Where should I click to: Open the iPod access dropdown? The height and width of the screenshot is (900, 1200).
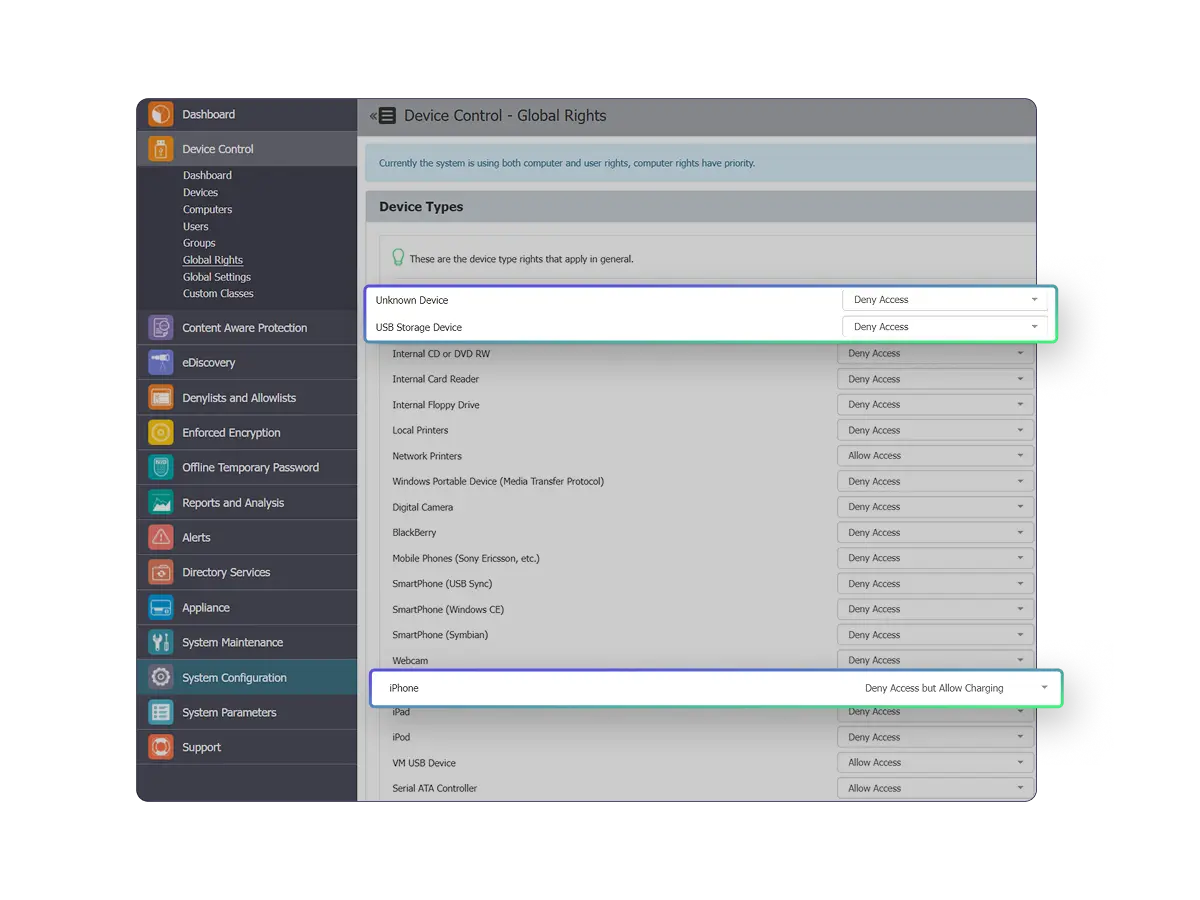[x=935, y=737]
